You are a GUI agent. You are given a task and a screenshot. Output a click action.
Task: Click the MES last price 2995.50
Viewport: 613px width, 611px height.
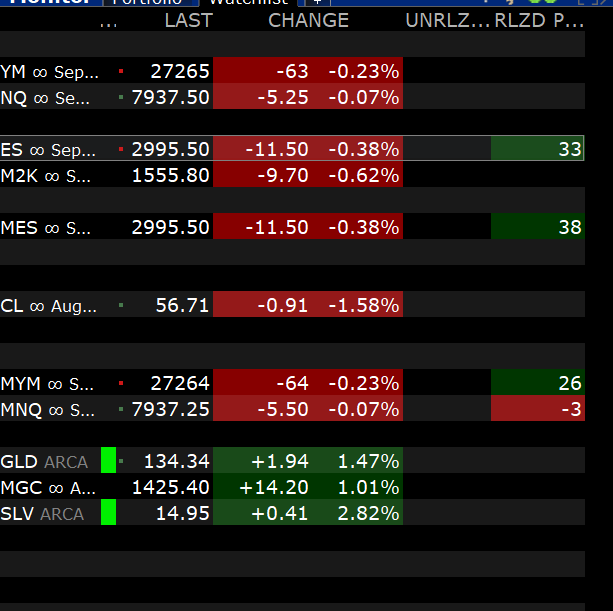[170, 227]
